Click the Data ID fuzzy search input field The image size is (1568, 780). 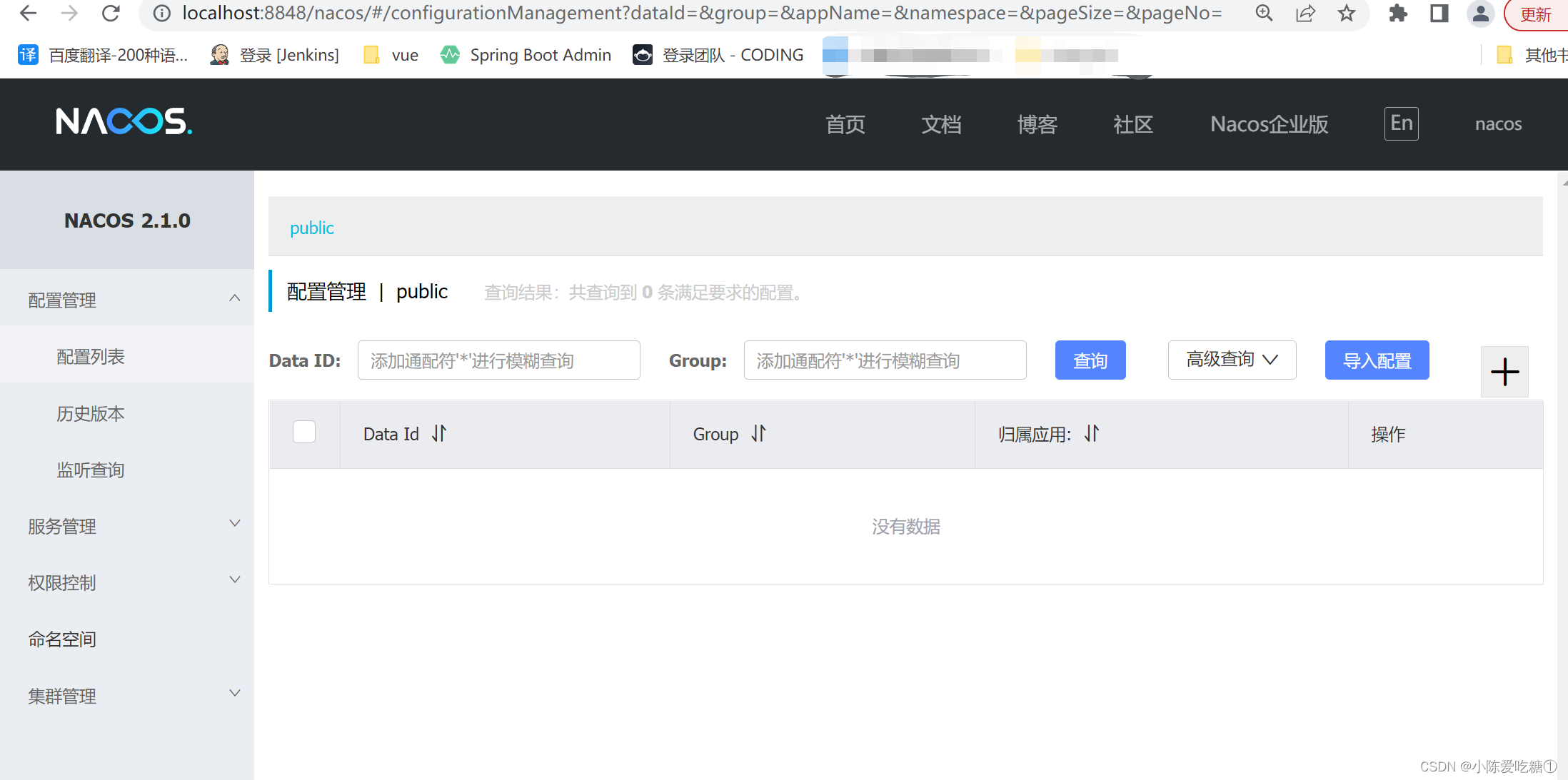[498, 360]
